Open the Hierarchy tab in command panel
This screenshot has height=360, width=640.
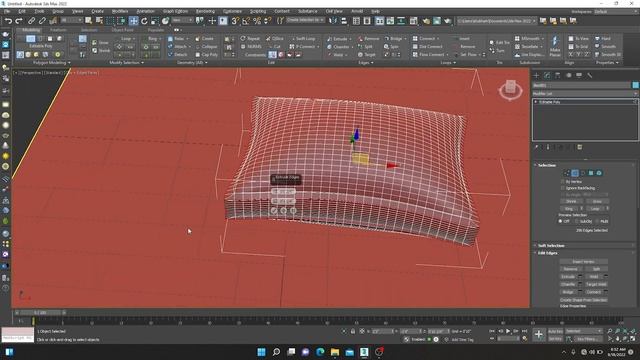pyautogui.click(x=558, y=76)
